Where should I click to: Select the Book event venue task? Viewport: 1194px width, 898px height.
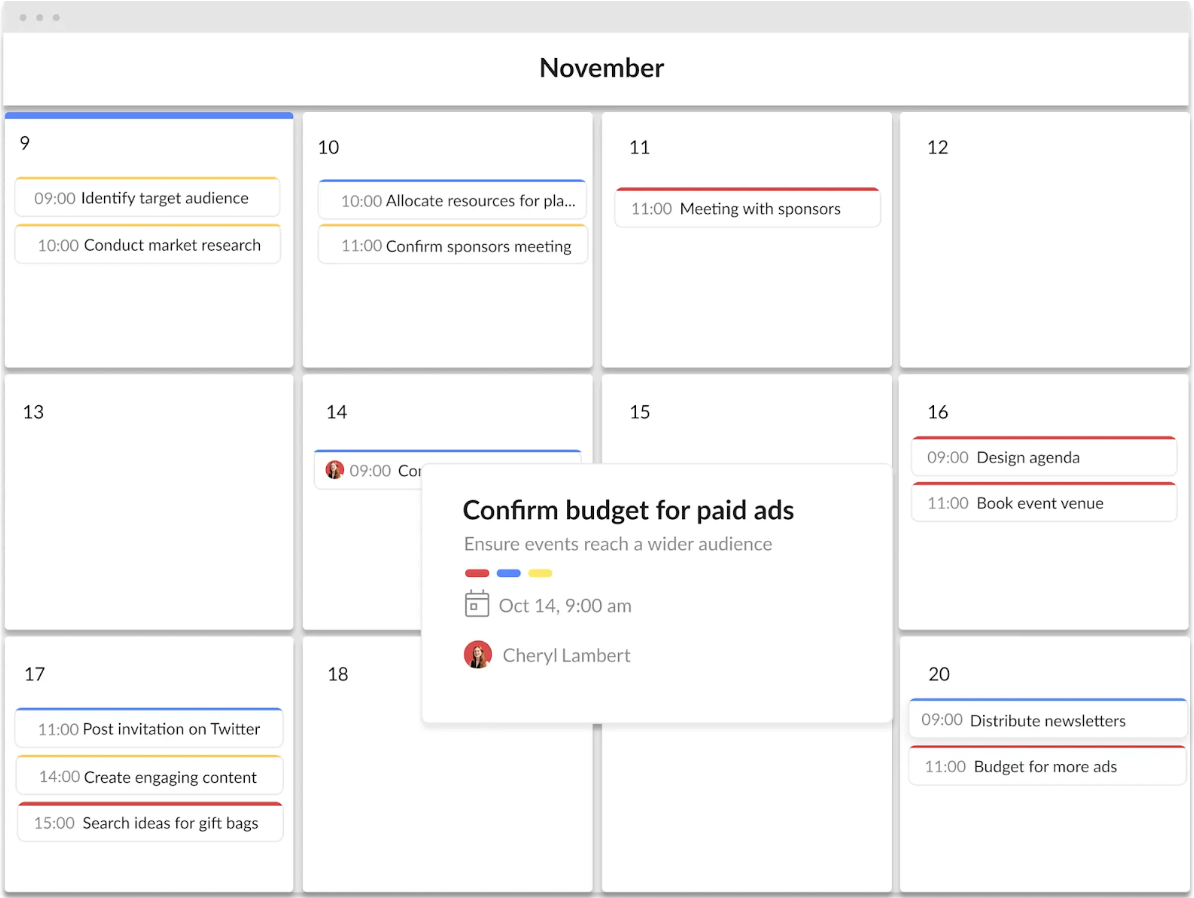pos(1043,503)
